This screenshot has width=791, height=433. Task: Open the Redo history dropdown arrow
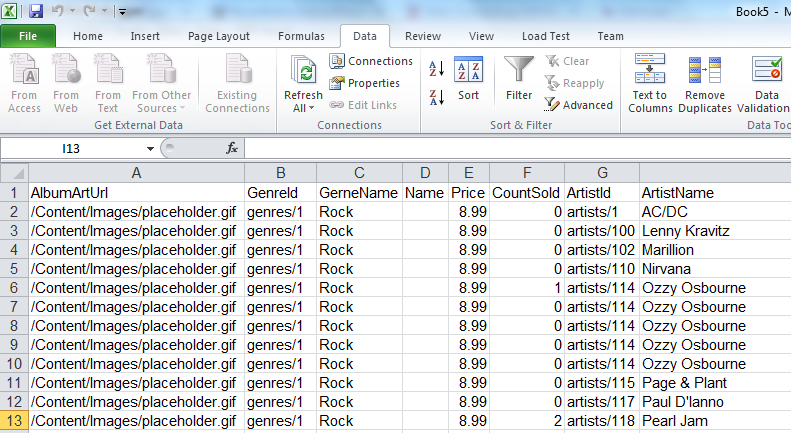104,11
